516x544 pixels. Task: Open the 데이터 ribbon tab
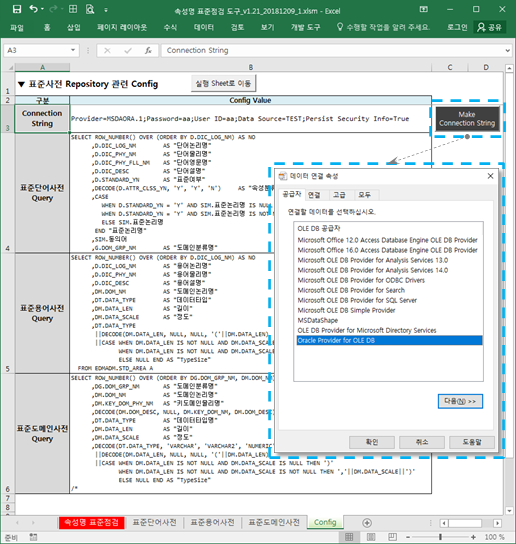click(x=204, y=27)
